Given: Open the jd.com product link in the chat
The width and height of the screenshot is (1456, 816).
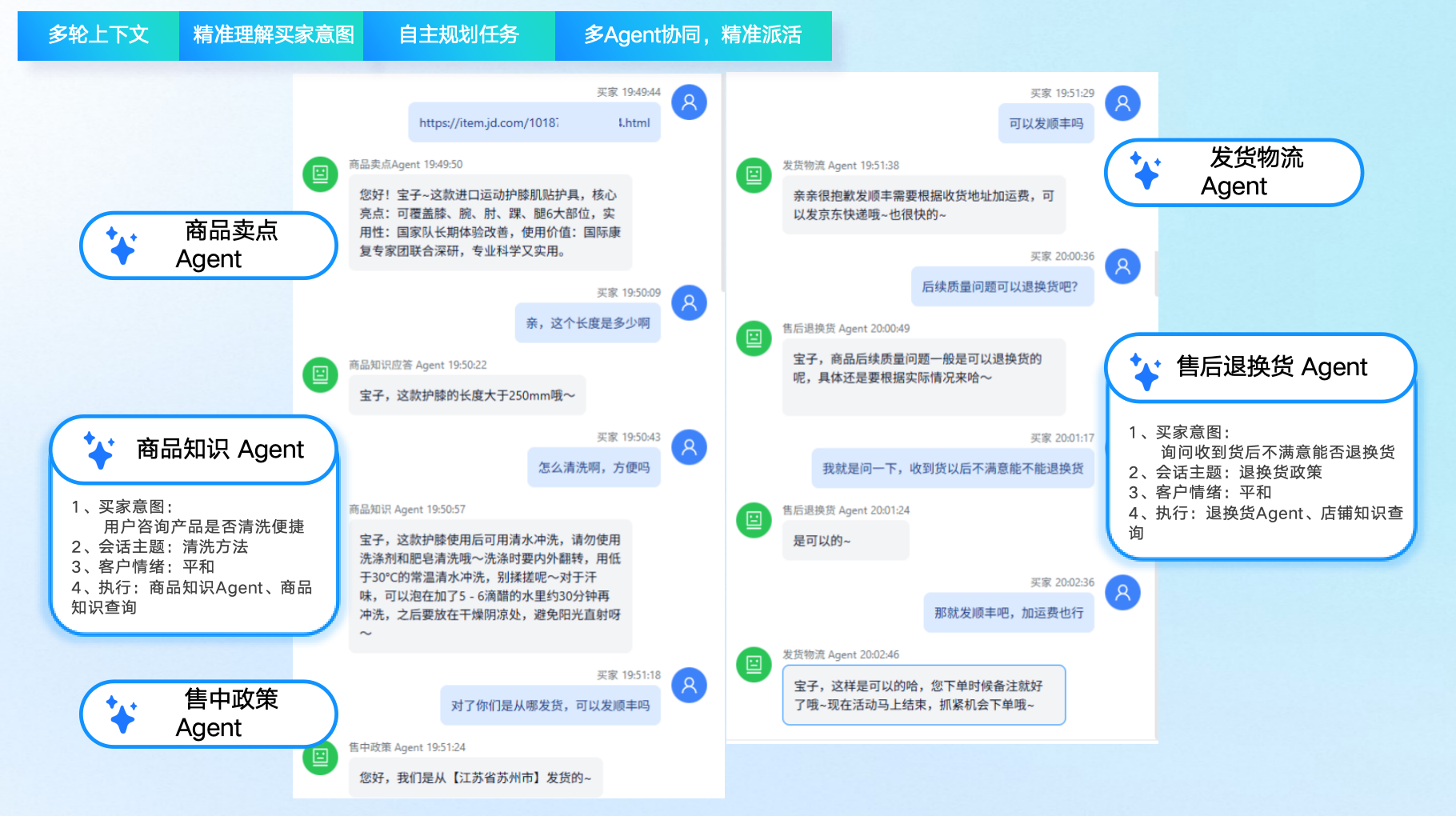Looking at the screenshot, I should (534, 122).
